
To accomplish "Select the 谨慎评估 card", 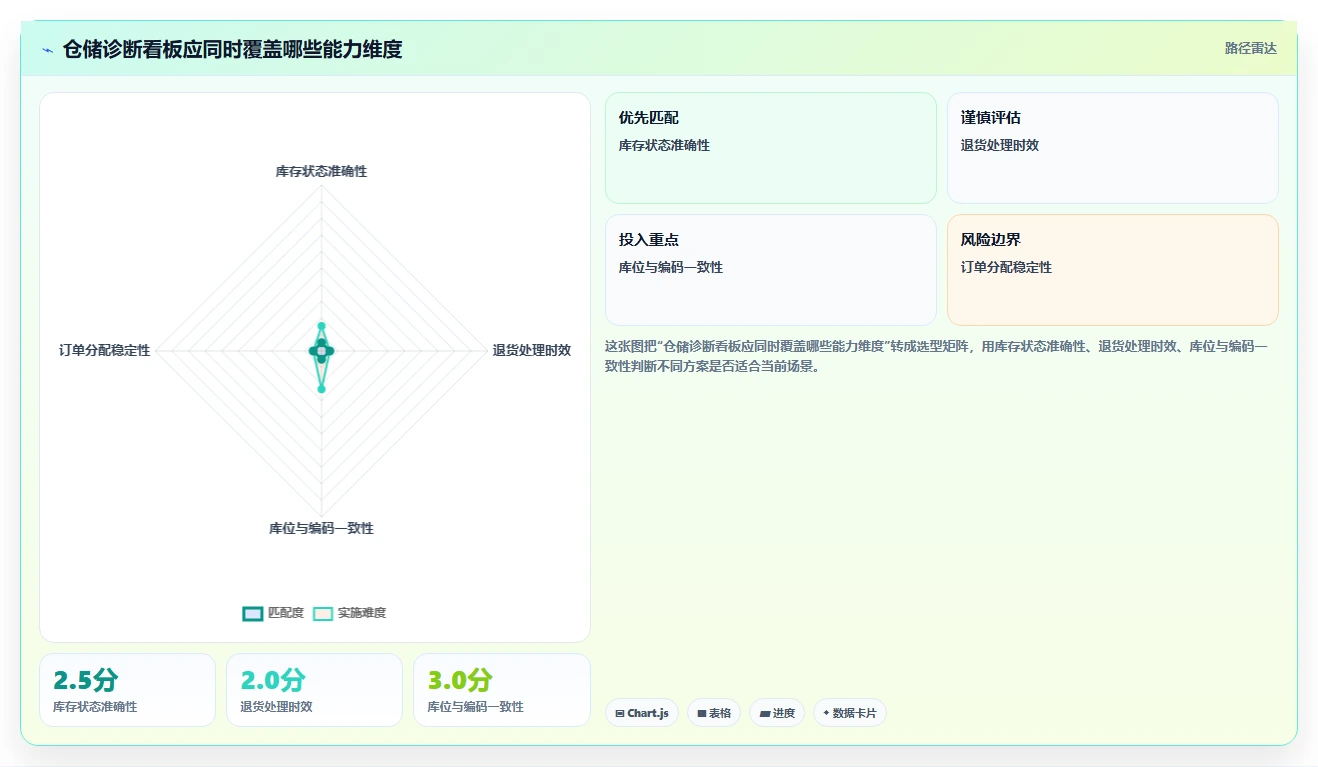I will click(1113, 148).
